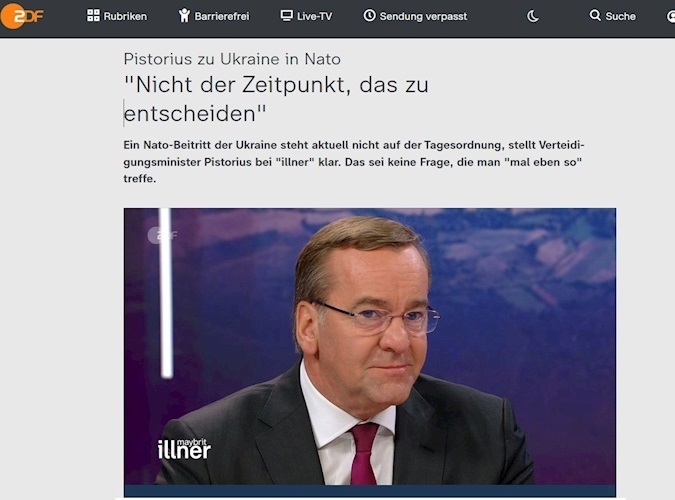
Task: Open the Barrierefrei menu item
Action: coord(214,16)
